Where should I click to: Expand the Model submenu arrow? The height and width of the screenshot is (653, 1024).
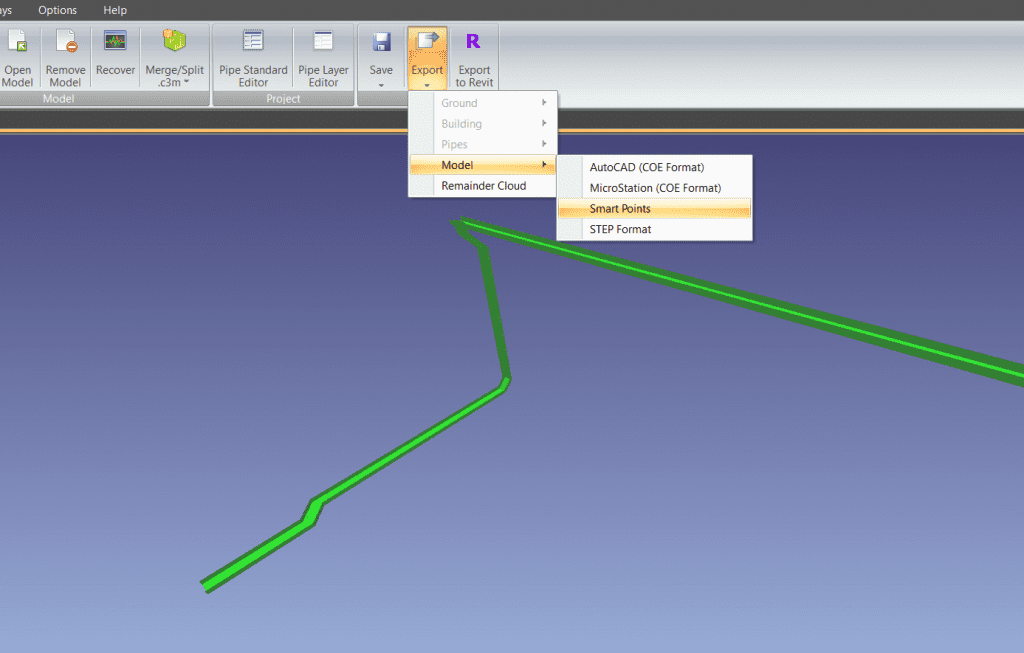(x=544, y=165)
